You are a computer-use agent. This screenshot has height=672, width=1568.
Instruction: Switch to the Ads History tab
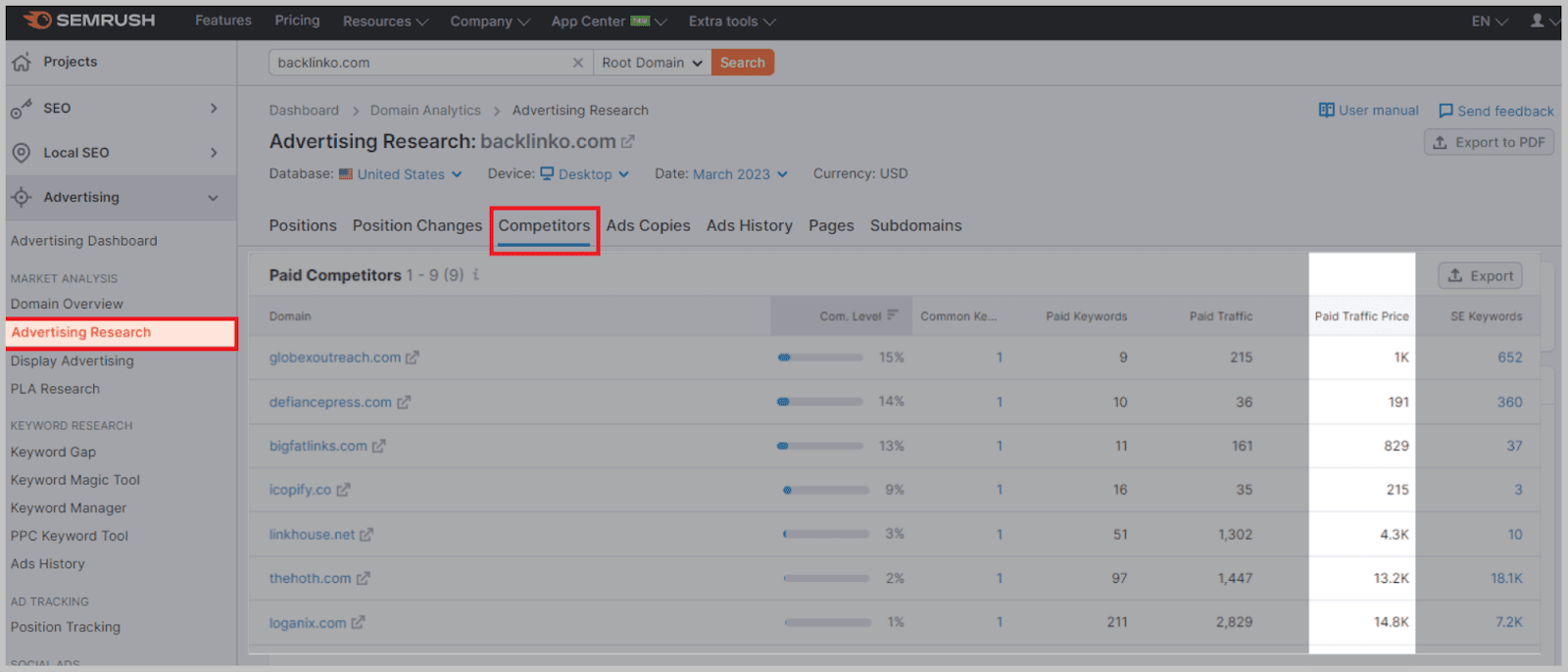[x=750, y=225]
